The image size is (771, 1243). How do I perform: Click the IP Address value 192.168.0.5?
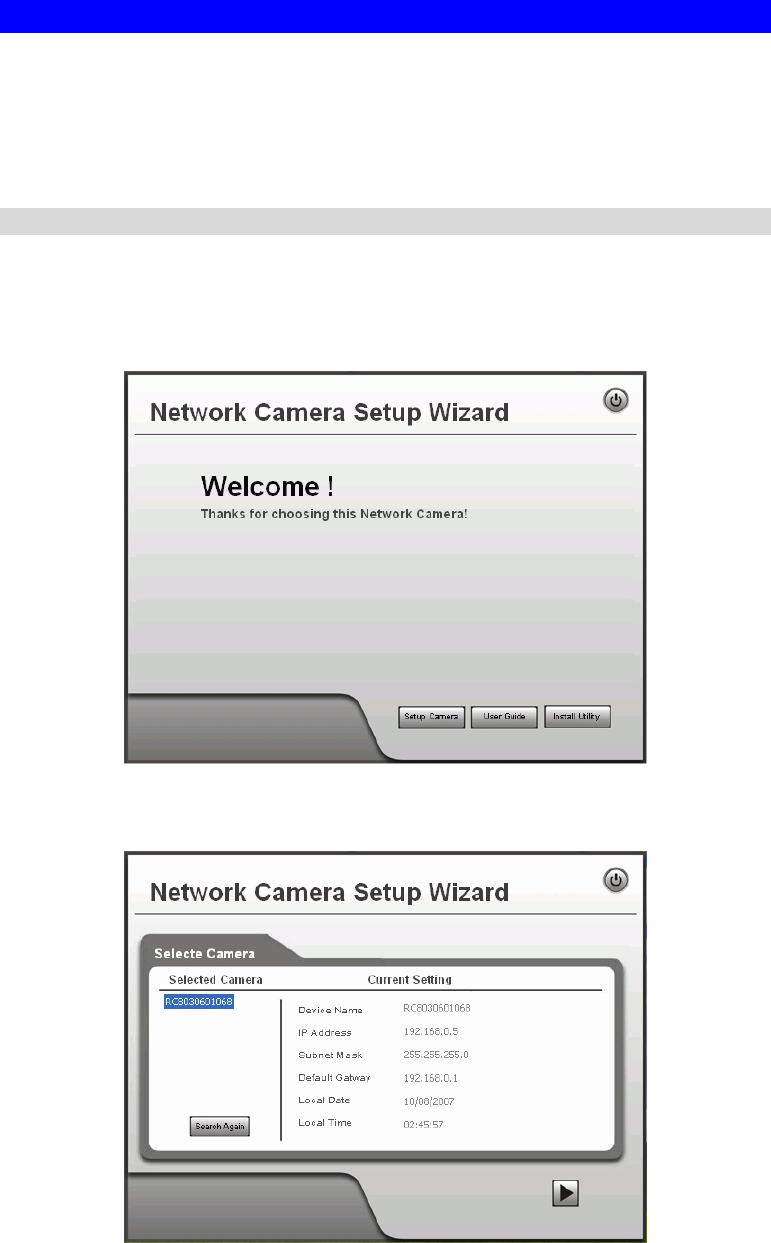tap(430, 1031)
